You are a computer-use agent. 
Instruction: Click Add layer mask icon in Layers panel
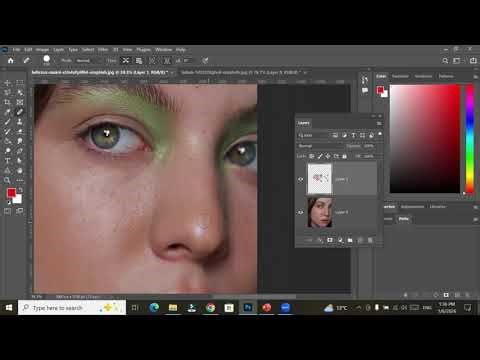[x=330, y=240]
